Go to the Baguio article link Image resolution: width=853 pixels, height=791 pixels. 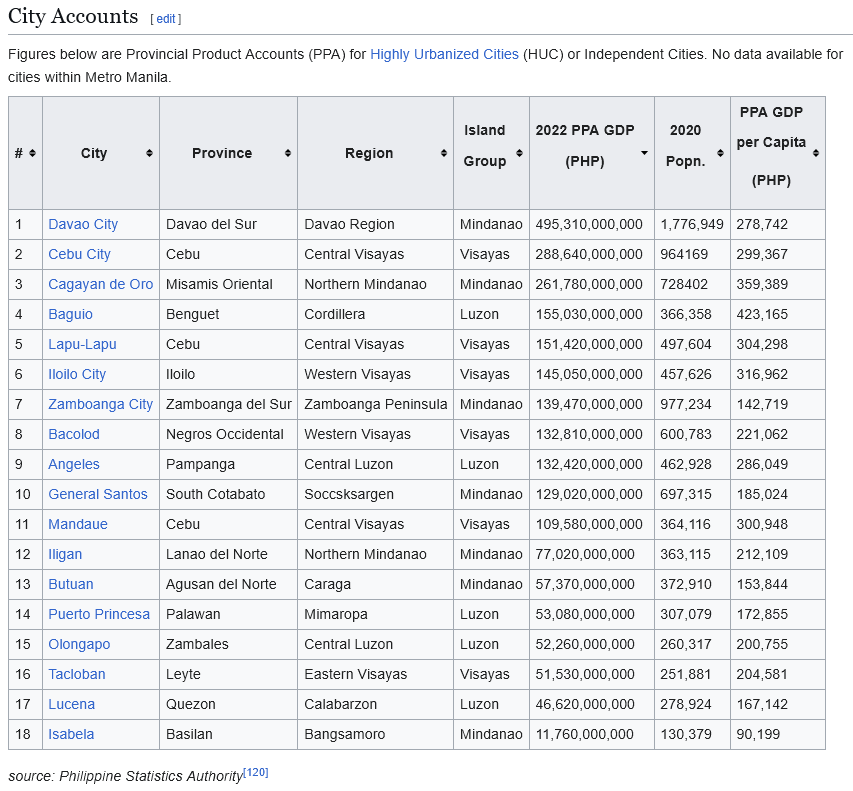71,314
